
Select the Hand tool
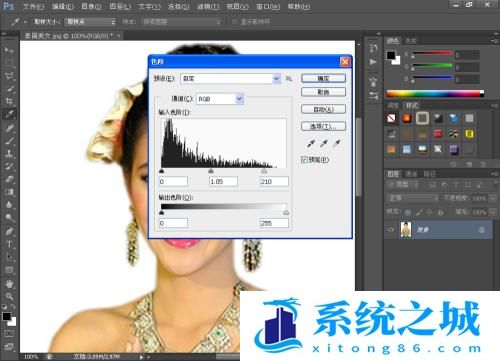(9, 284)
